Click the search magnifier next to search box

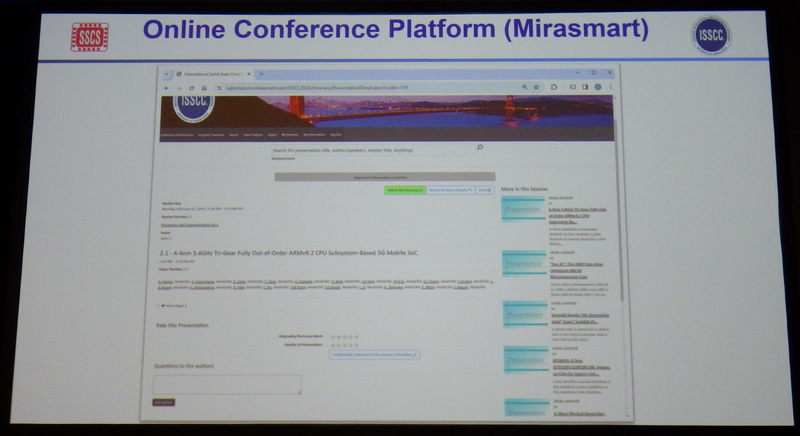coord(480,147)
